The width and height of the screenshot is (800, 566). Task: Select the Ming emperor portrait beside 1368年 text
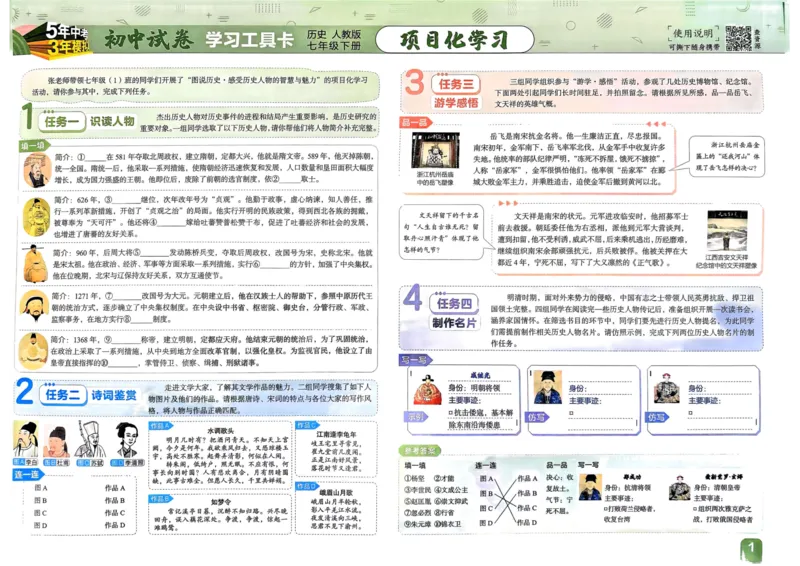click(x=33, y=351)
